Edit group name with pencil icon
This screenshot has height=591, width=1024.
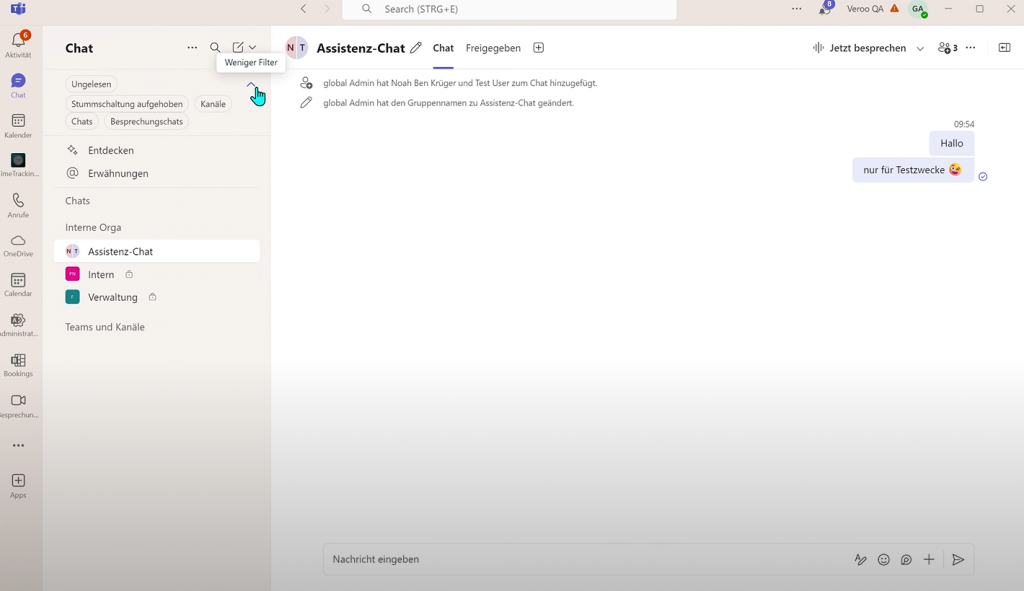click(x=416, y=48)
